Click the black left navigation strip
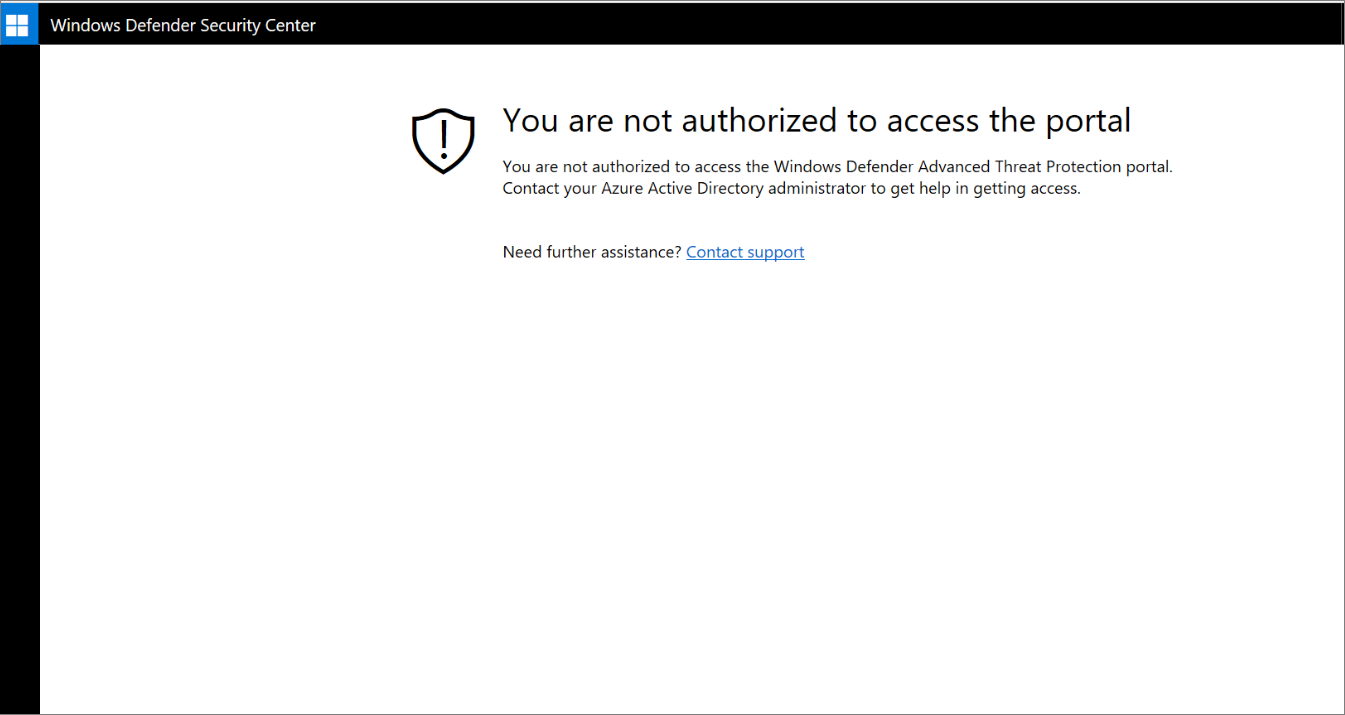This screenshot has height=715, width=1345. (x=20, y=380)
